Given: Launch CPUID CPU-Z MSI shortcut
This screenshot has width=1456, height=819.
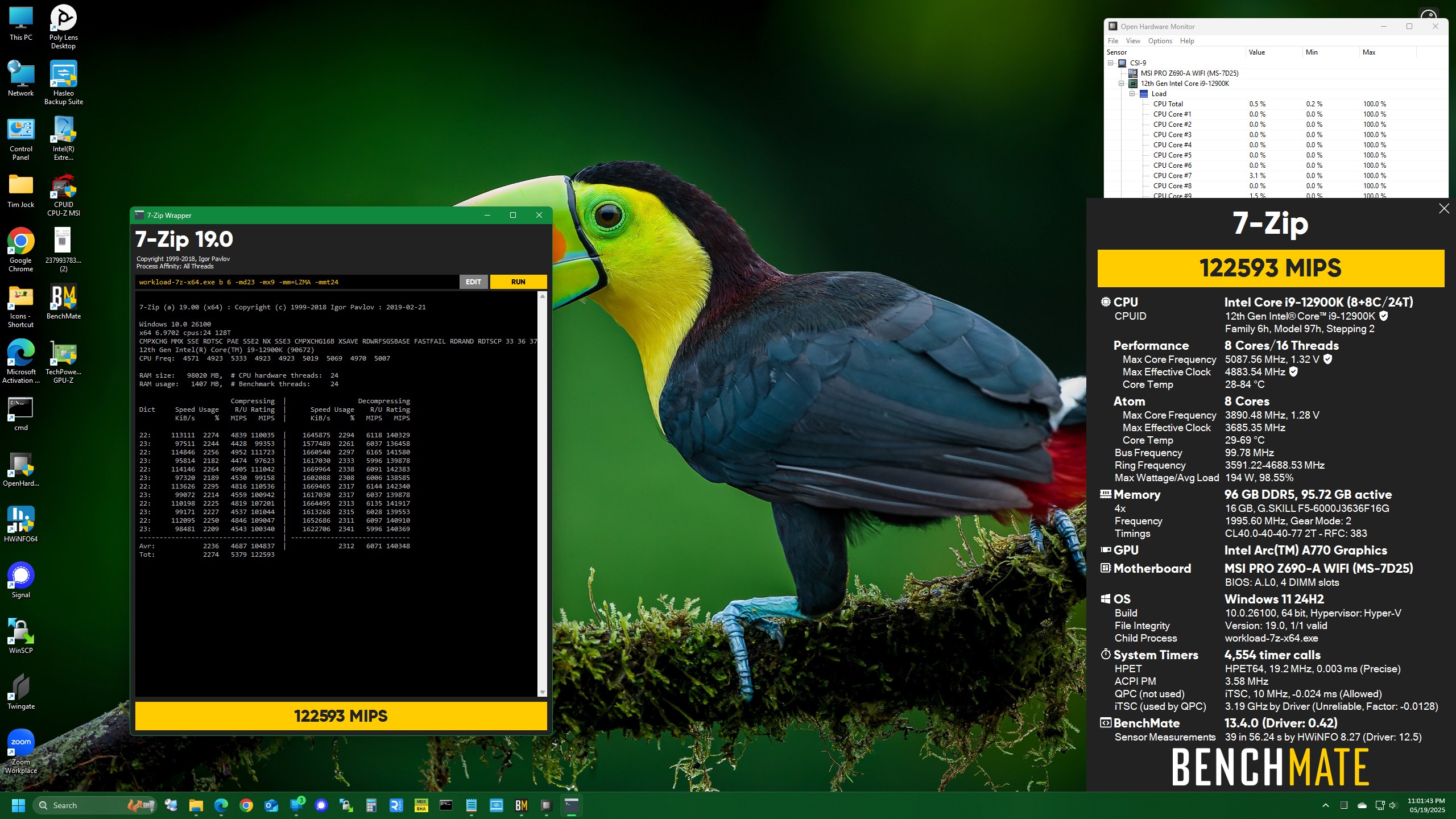Looking at the screenshot, I should click(x=63, y=195).
